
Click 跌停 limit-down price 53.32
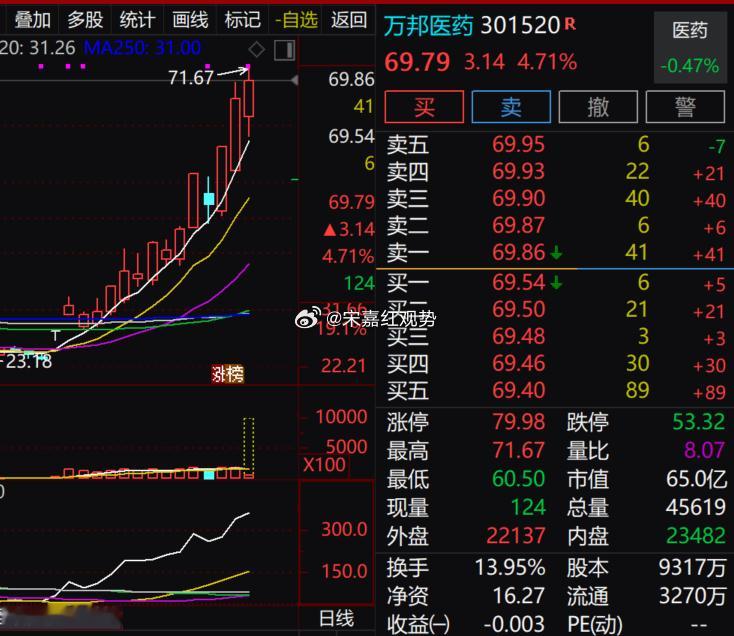pyautogui.click(x=698, y=422)
